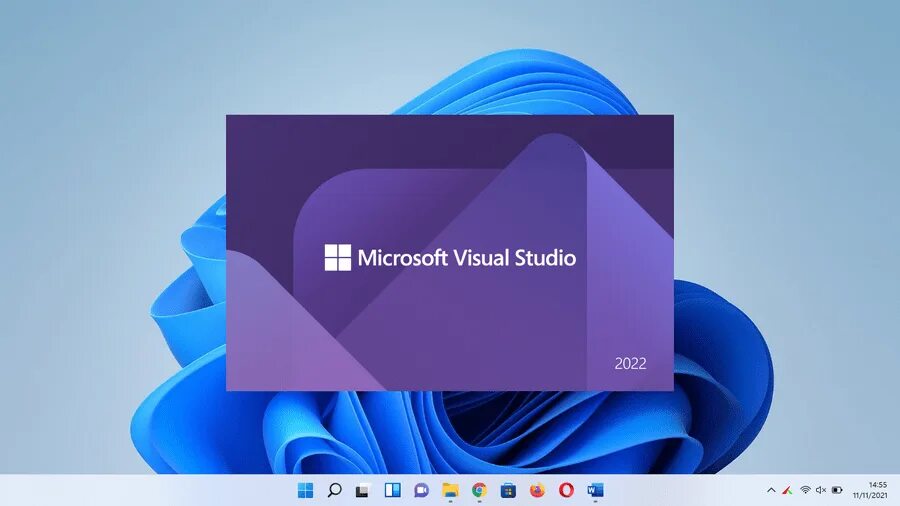The height and width of the screenshot is (506, 900).
Task: Click the battery status icon
Action: [837, 490]
